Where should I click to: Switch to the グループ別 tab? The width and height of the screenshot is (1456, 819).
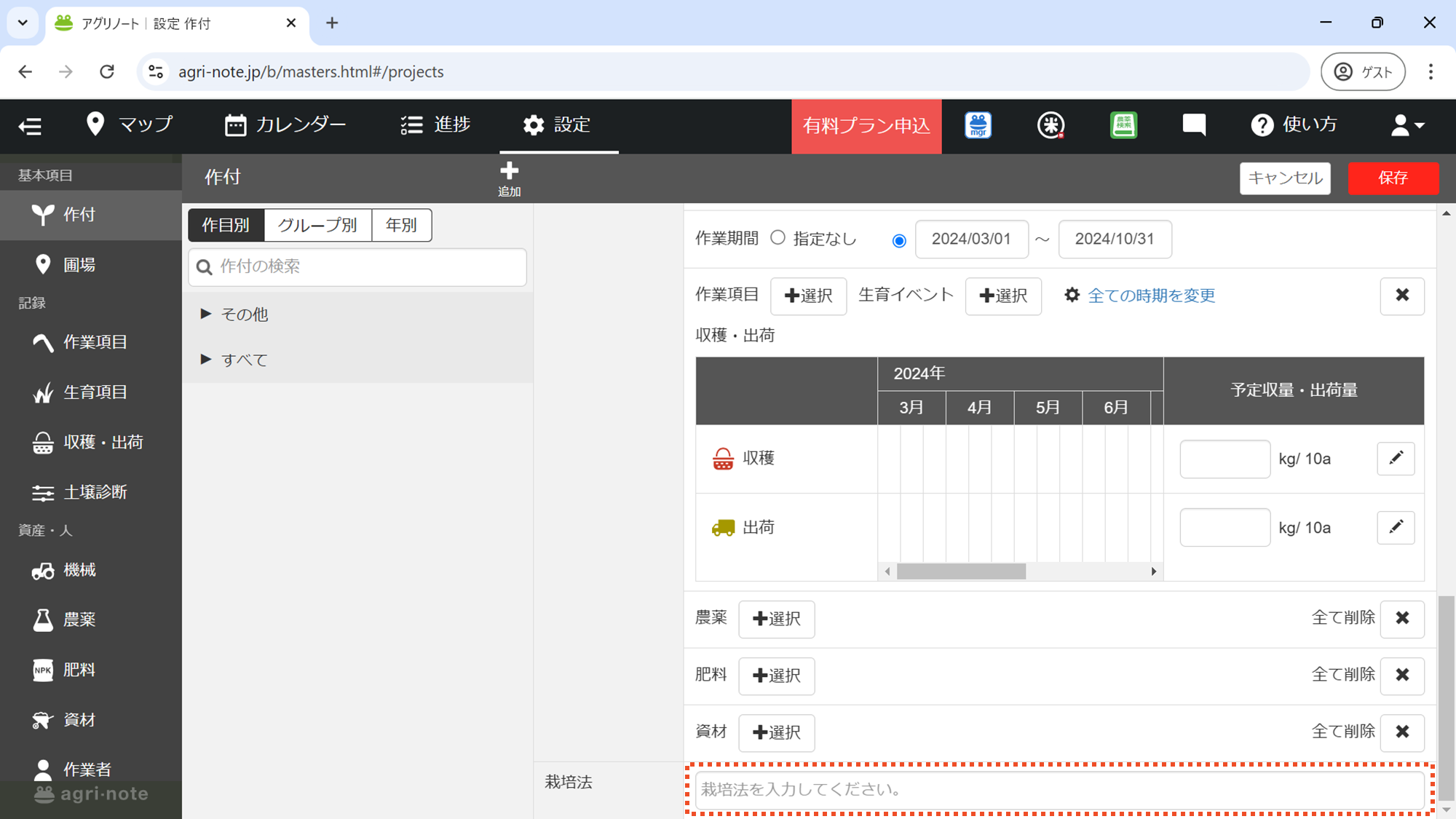pyautogui.click(x=317, y=225)
